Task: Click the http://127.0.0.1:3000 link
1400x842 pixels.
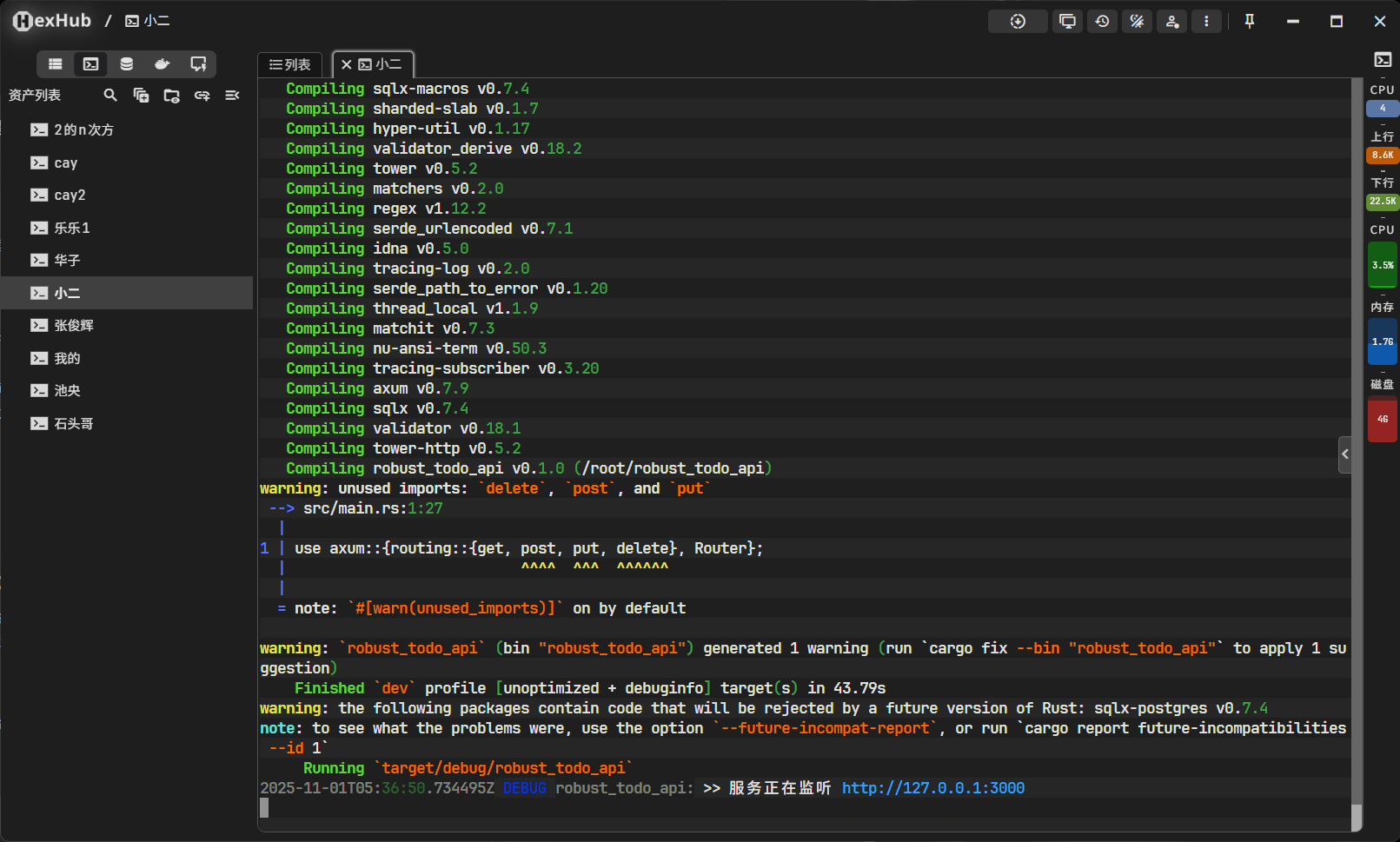Action: pos(933,788)
